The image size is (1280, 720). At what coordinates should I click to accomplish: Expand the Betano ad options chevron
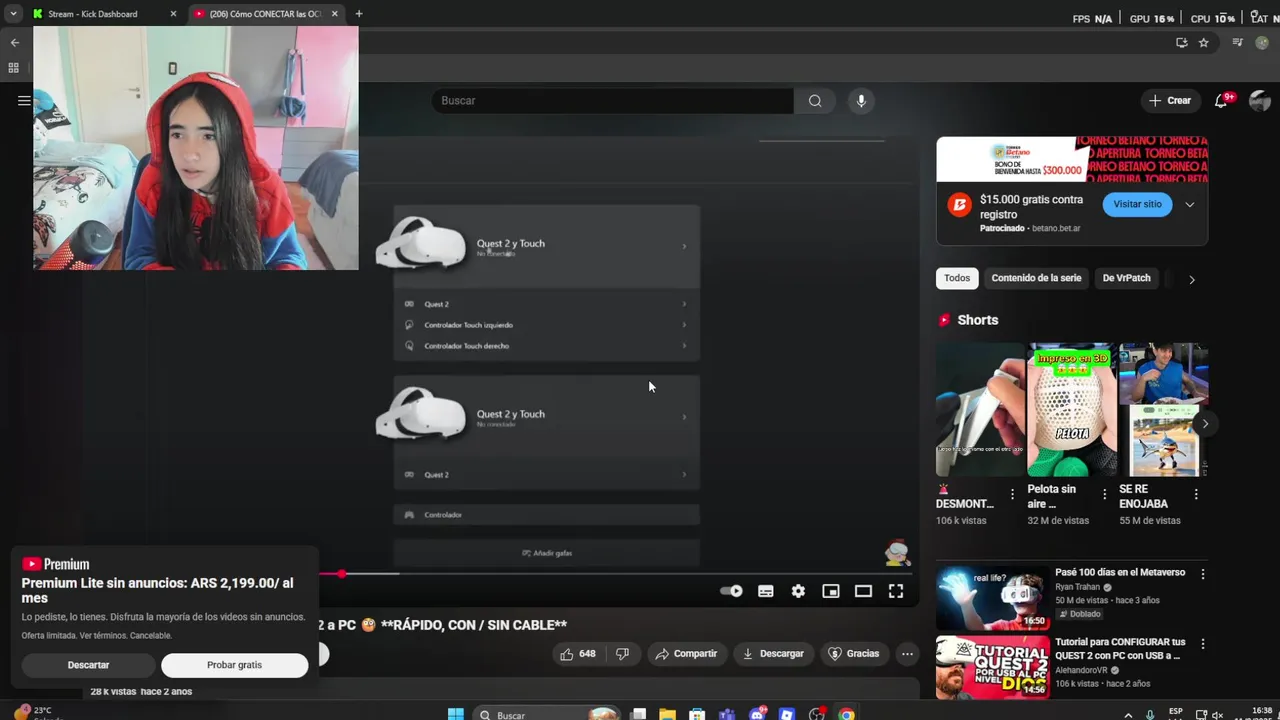[x=1190, y=204]
